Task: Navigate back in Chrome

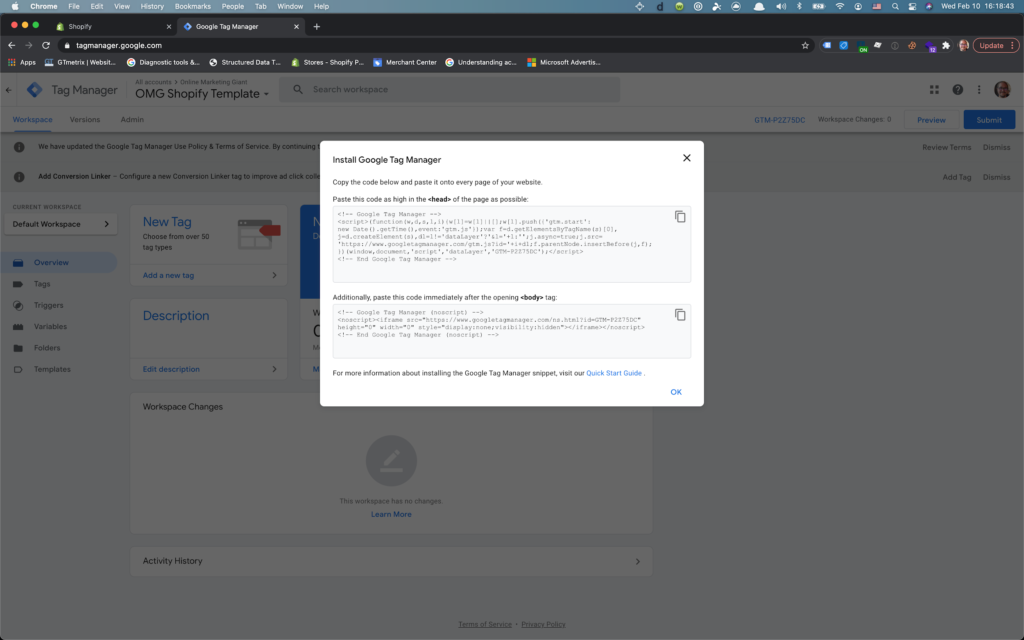Action: coord(11,45)
